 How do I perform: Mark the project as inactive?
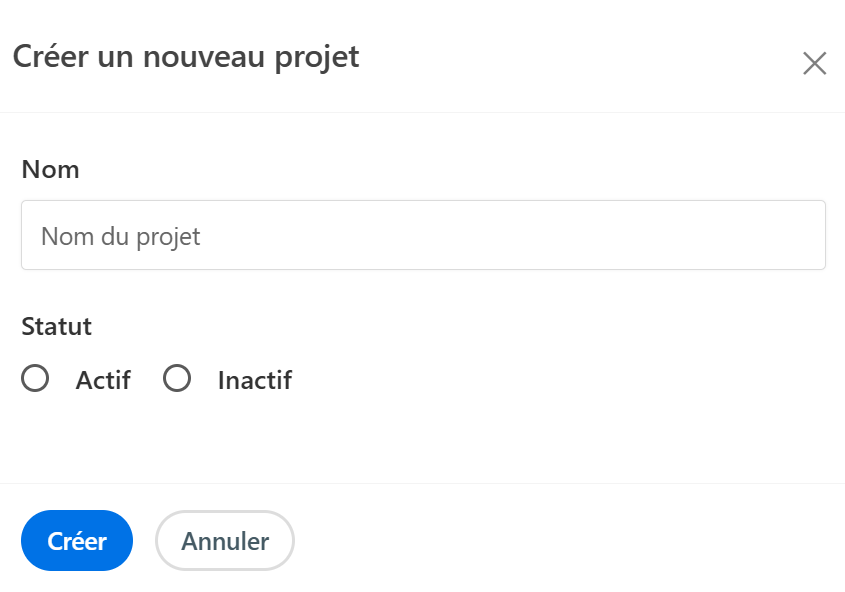tap(177, 379)
